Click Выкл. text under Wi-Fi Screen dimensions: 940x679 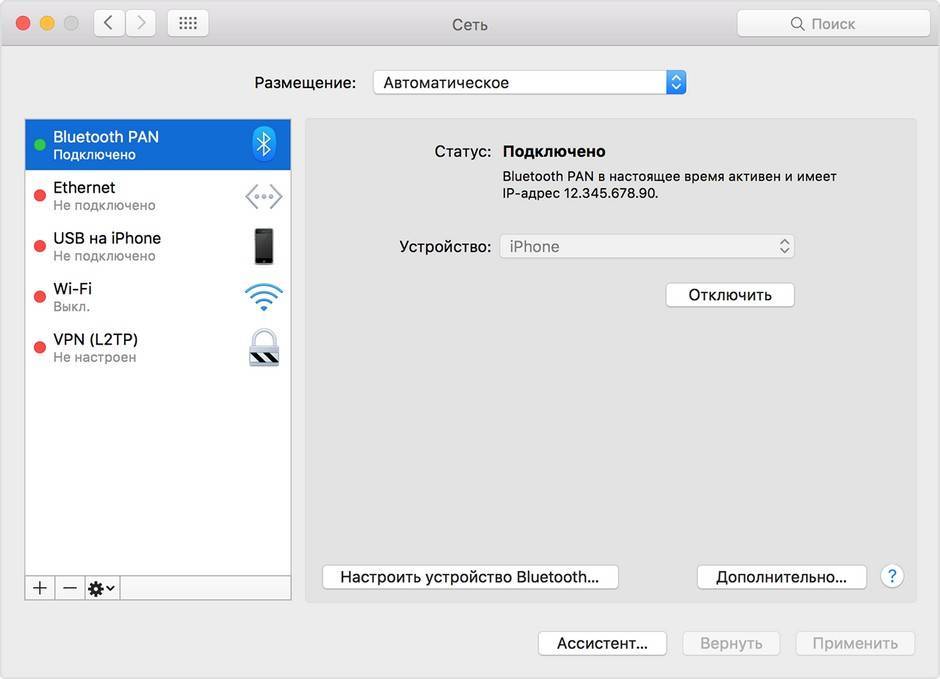[71, 307]
